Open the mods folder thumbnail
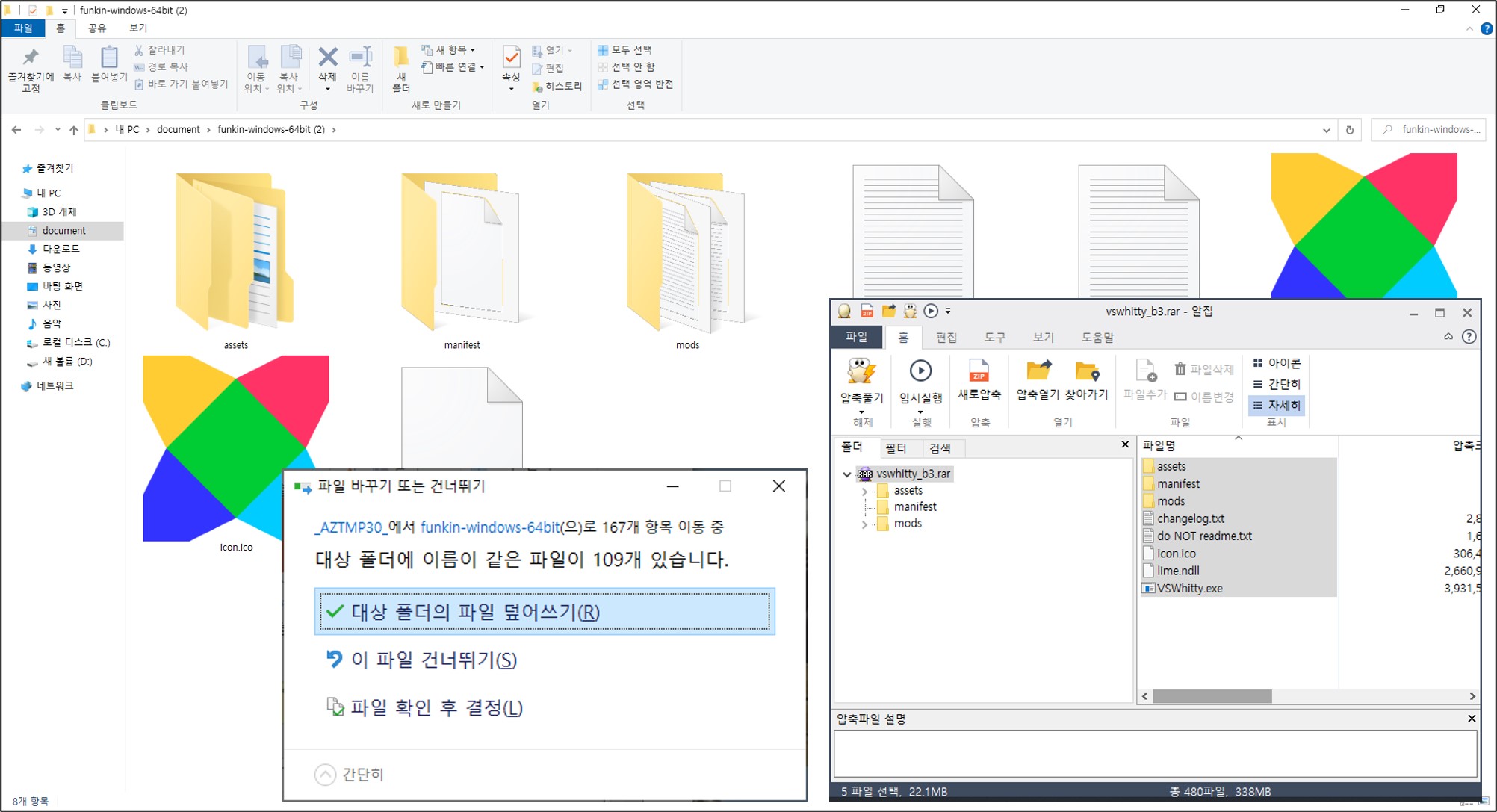Screen dimensions: 1497x812 tap(686, 254)
